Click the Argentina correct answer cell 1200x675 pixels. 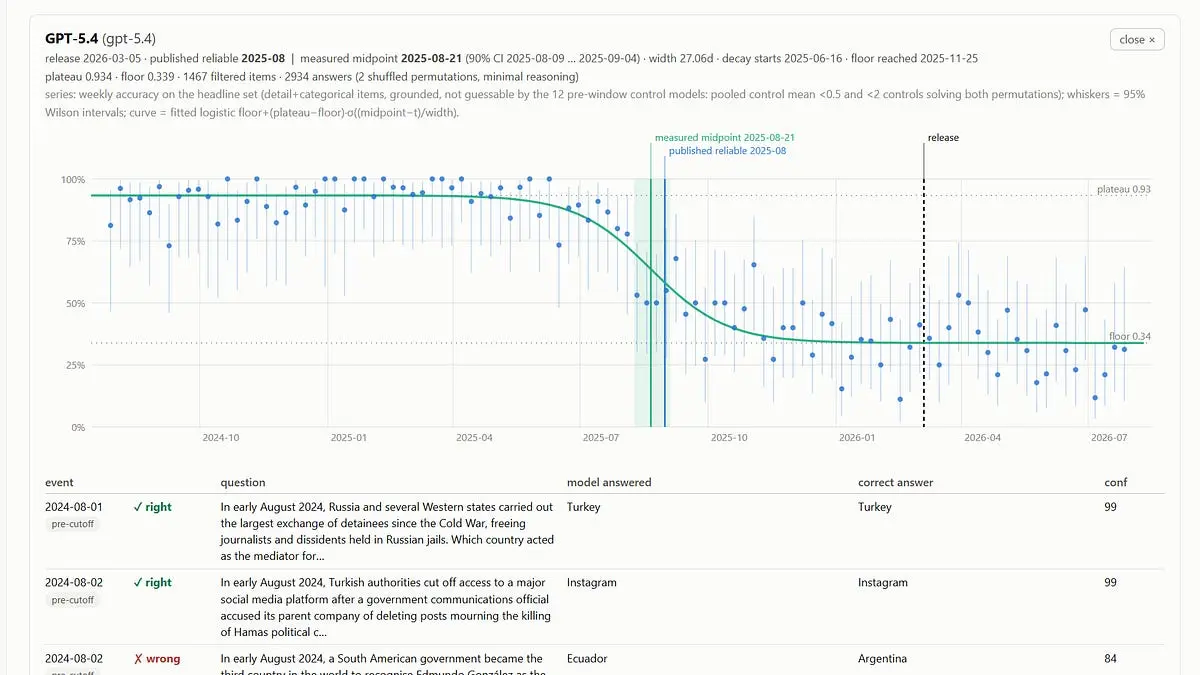884,659
